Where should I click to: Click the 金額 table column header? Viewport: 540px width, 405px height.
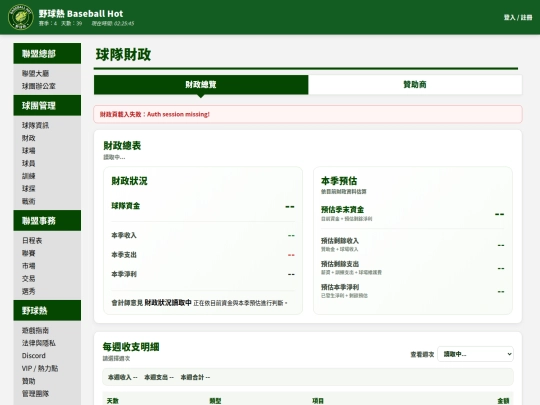coord(503,401)
